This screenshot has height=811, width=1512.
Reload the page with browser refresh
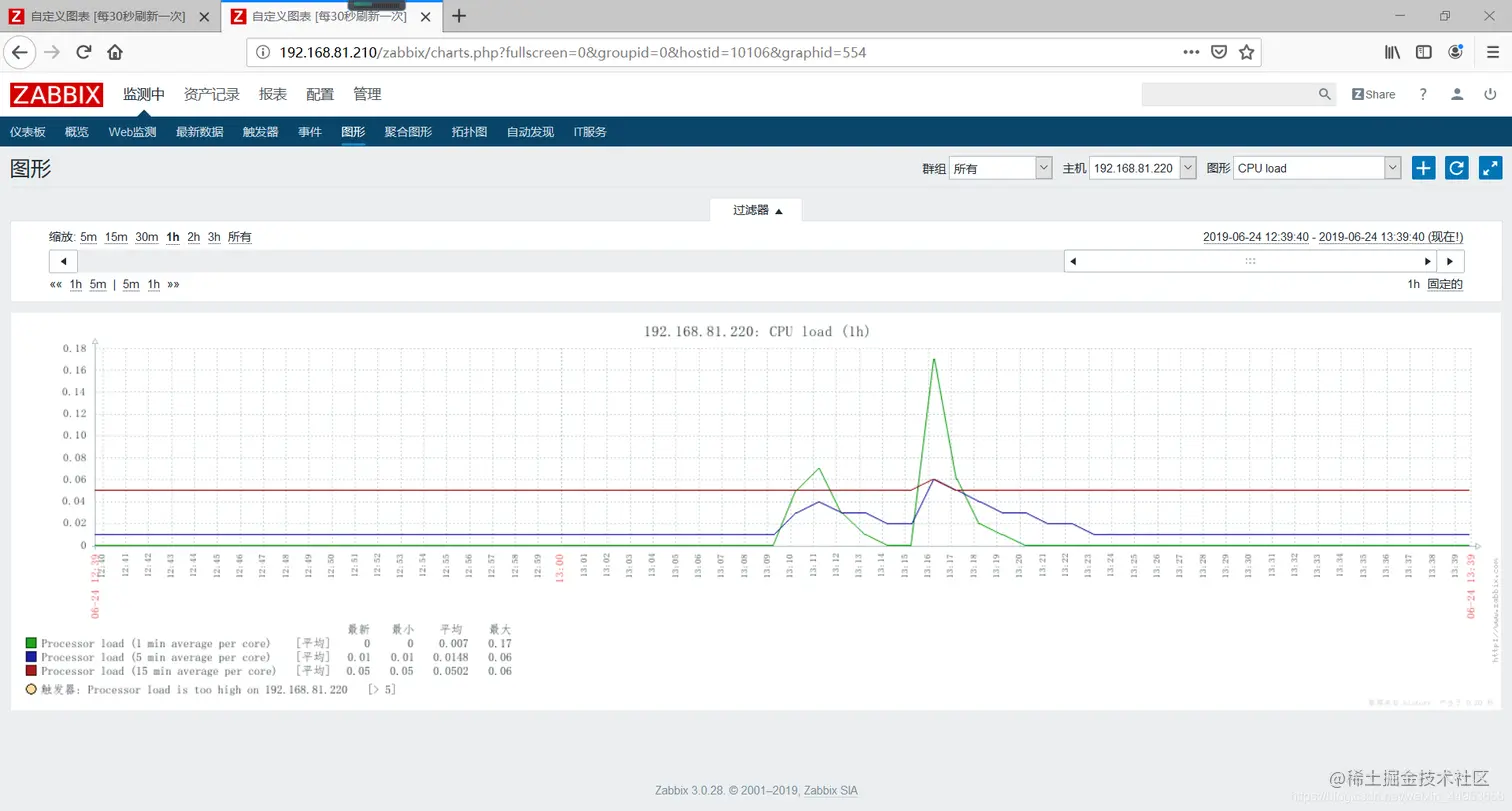click(84, 52)
